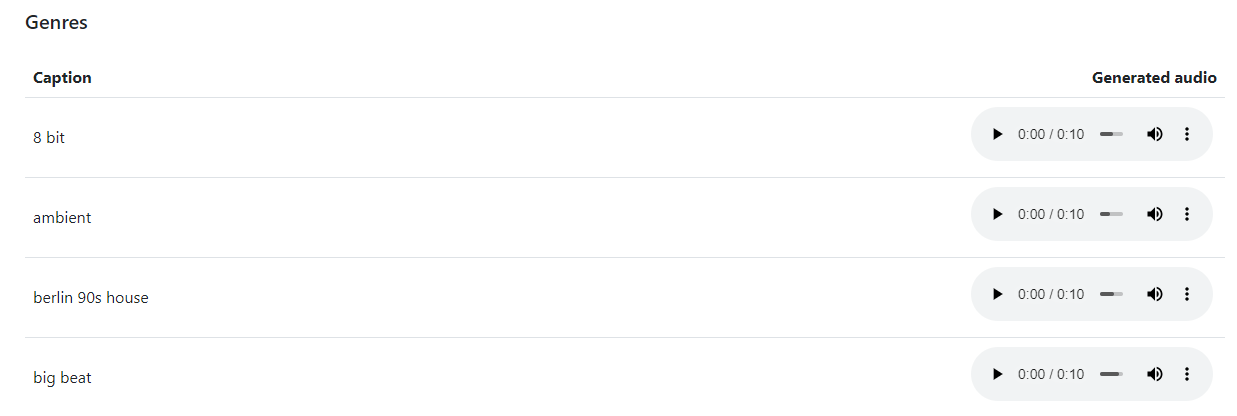Click the Generated audio column header
Image resolution: width=1237 pixels, height=416 pixels.
tap(1154, 78)
